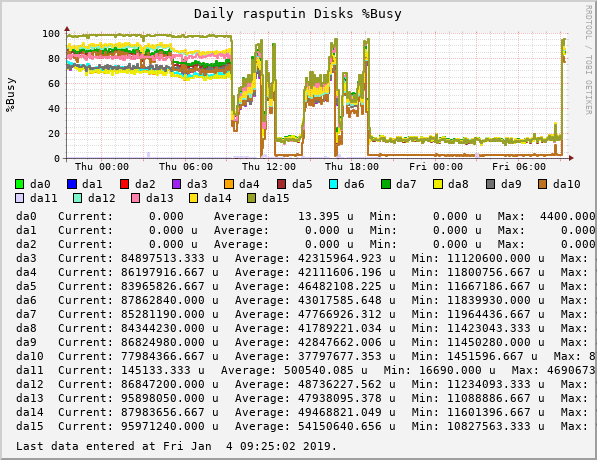The width and height of the screenshot is (597, 460).
Task: Click the da15 olive legend swatch
Action: (x=252, y=198)
